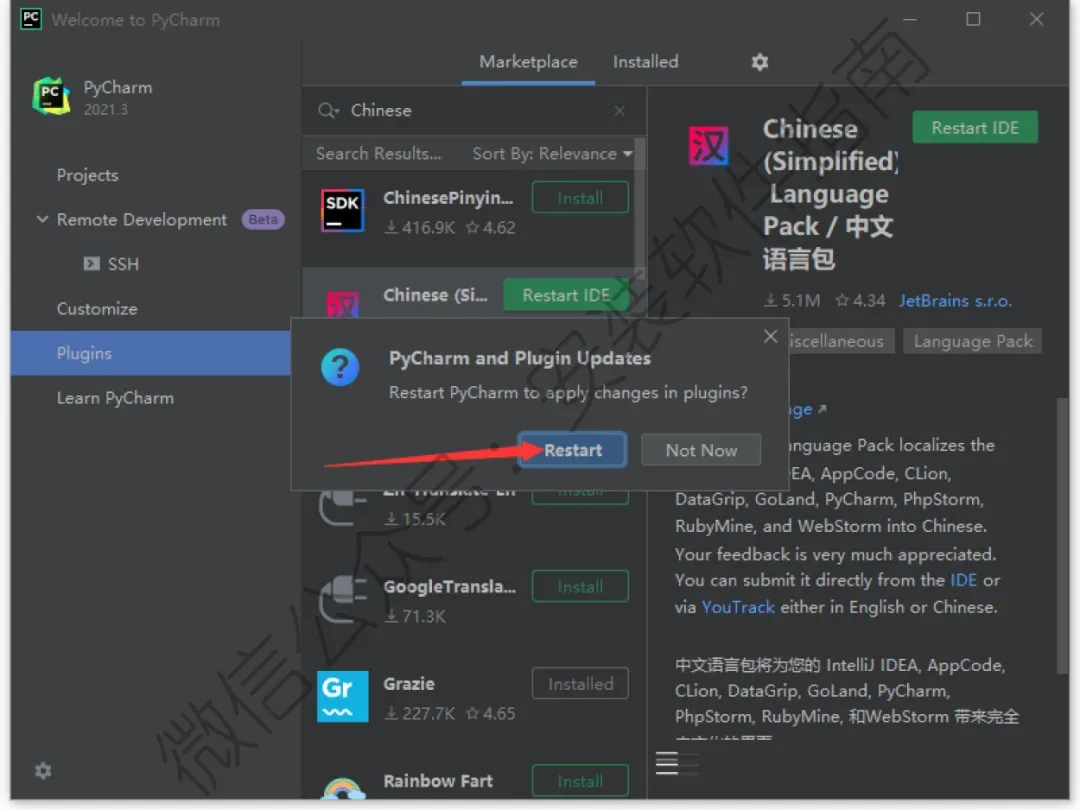Click the large Chinese language pack icon in the details pane
Viewport: 1080px width, 810px height.
coord(707,146)
